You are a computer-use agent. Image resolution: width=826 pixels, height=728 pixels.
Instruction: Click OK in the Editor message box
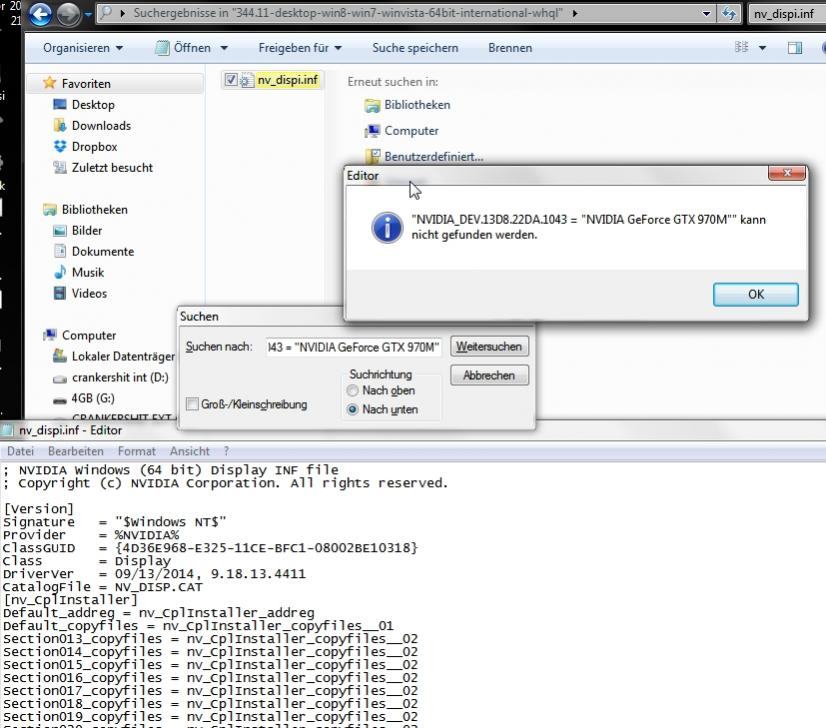pyautogui.click(x=755, y=294)
